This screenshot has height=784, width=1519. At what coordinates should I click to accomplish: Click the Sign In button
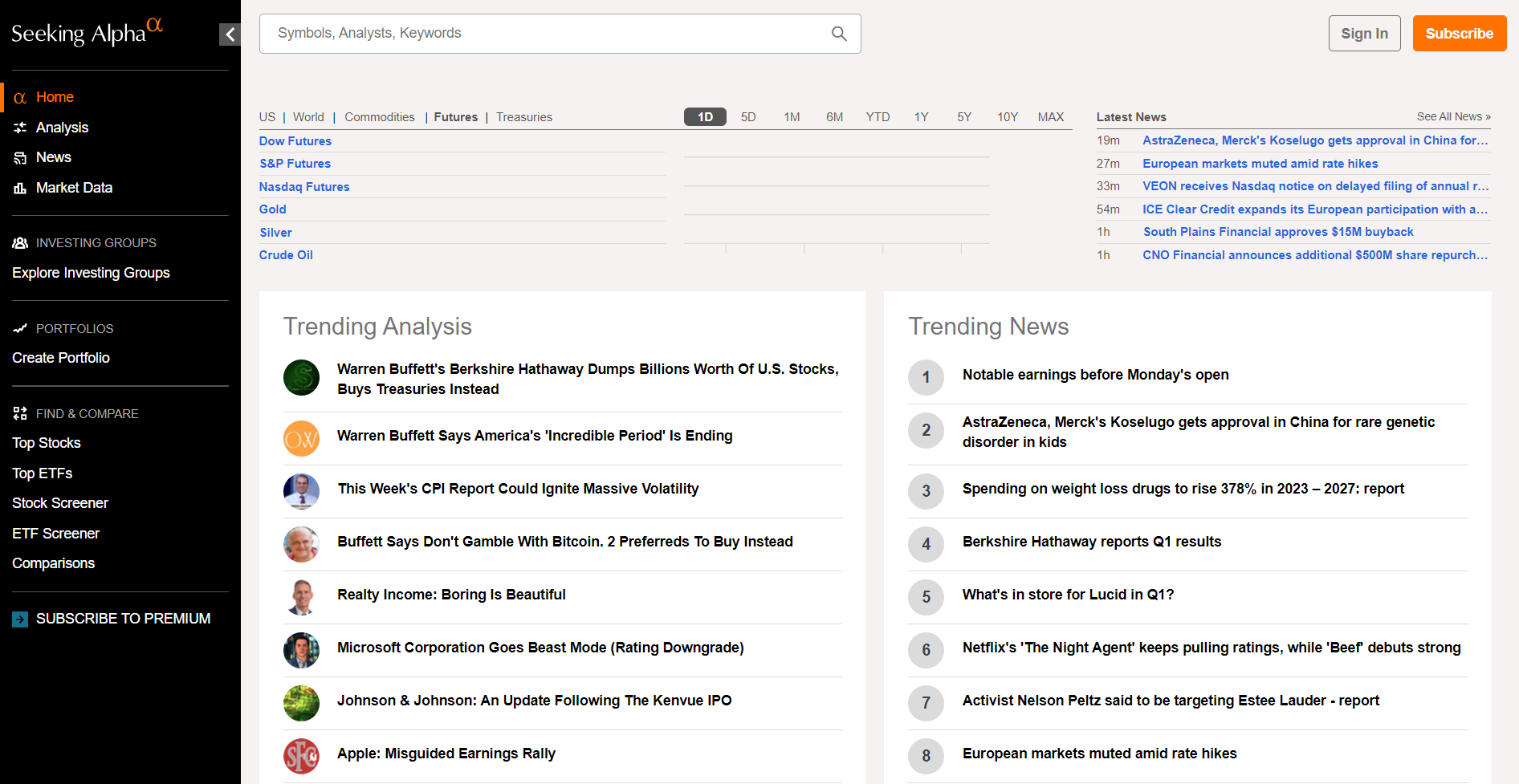(1364, 34)
